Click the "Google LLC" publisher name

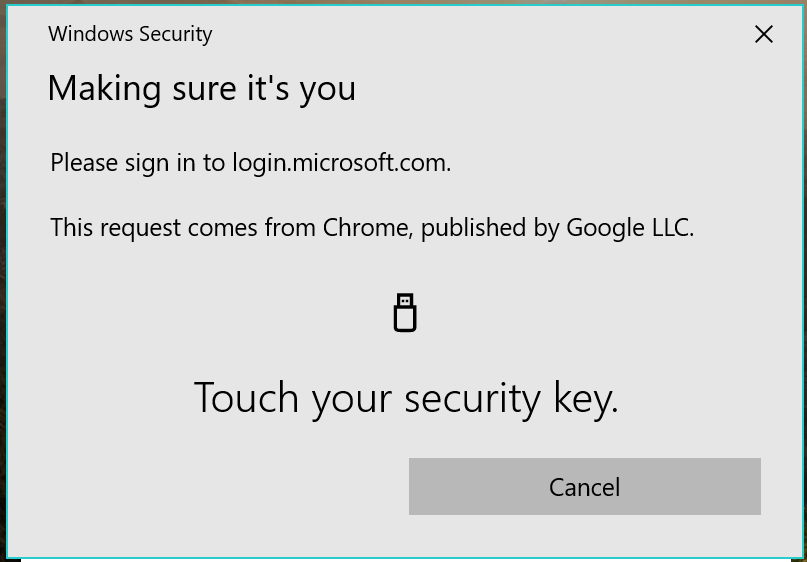(x=627, y=228)
